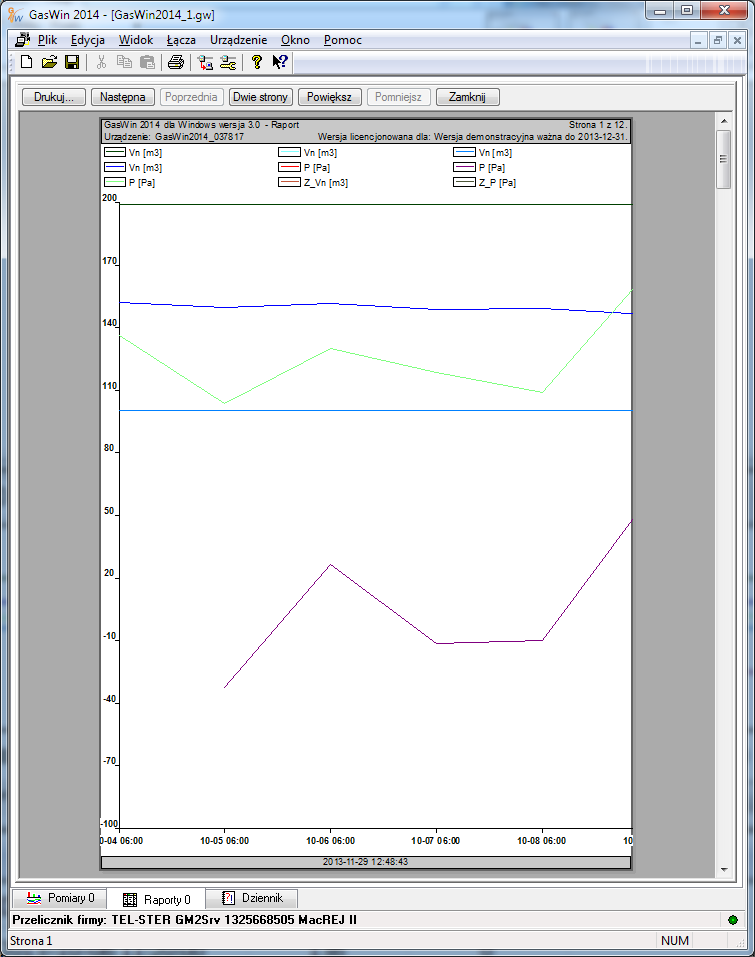Click the Z_P [Pa] legend swatch
Viewport: 755px width, 957px height.
click(x=464, y=182)
